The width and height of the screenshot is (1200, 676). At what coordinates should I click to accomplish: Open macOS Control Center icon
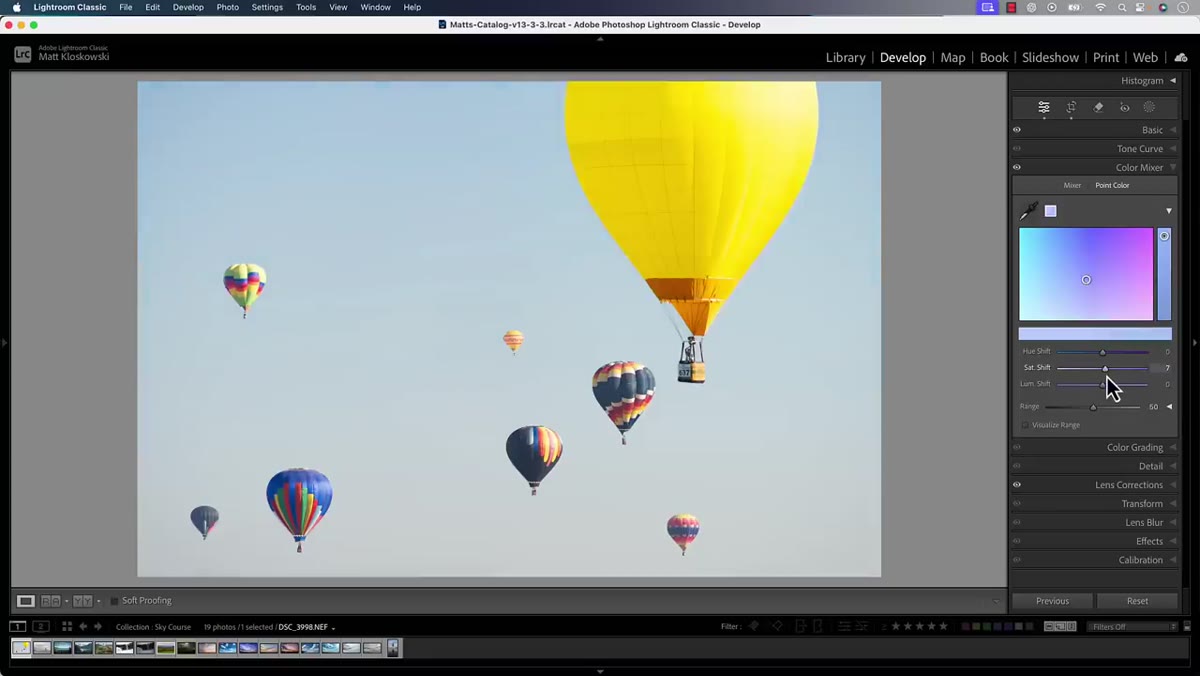pos(1140,8)
